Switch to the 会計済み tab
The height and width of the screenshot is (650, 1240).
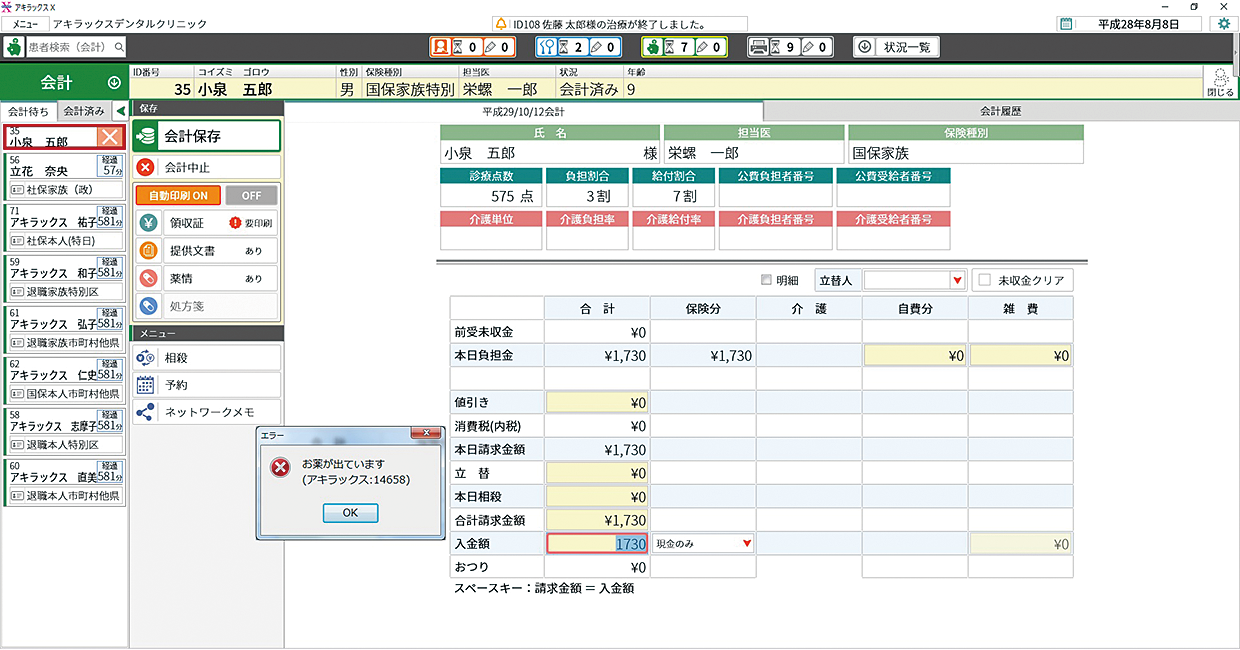click(84, 111)
